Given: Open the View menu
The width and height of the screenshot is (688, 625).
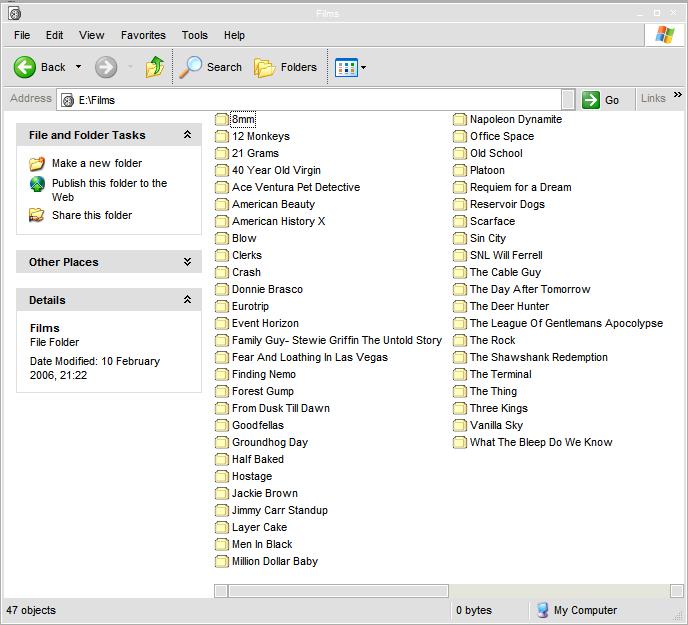Looking at the screenshot, I should tap(91, 35).
